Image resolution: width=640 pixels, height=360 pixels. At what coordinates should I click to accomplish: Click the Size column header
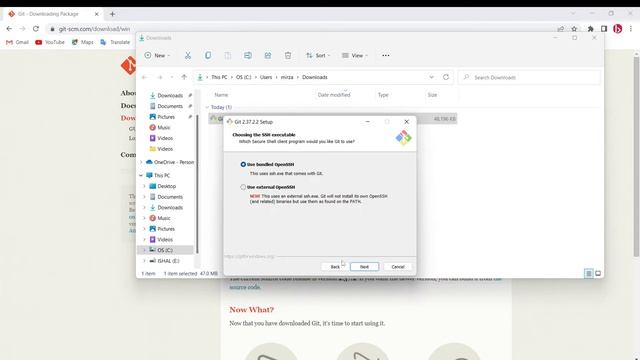coord(432,95)
